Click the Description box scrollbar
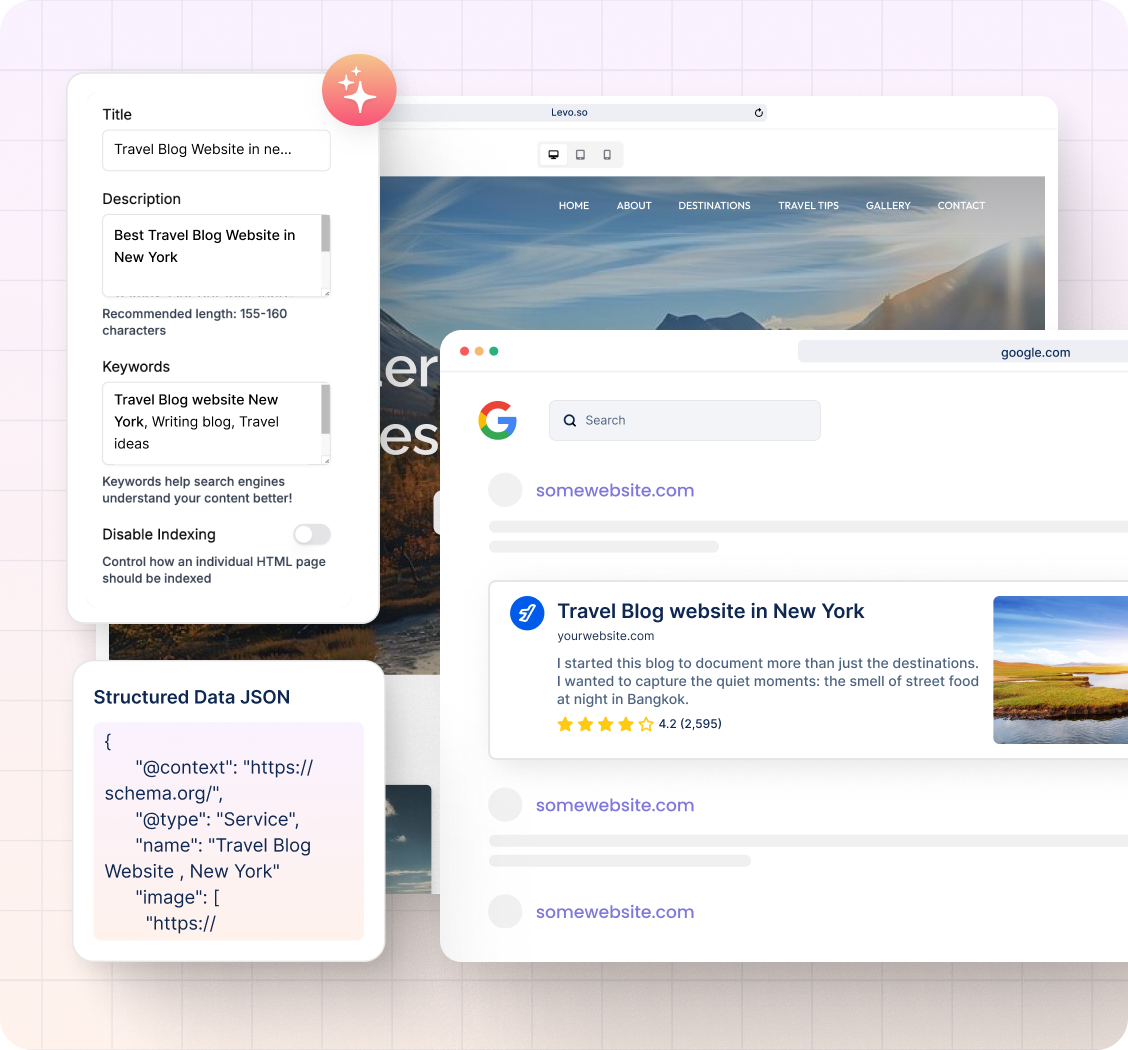 [325, 235]
